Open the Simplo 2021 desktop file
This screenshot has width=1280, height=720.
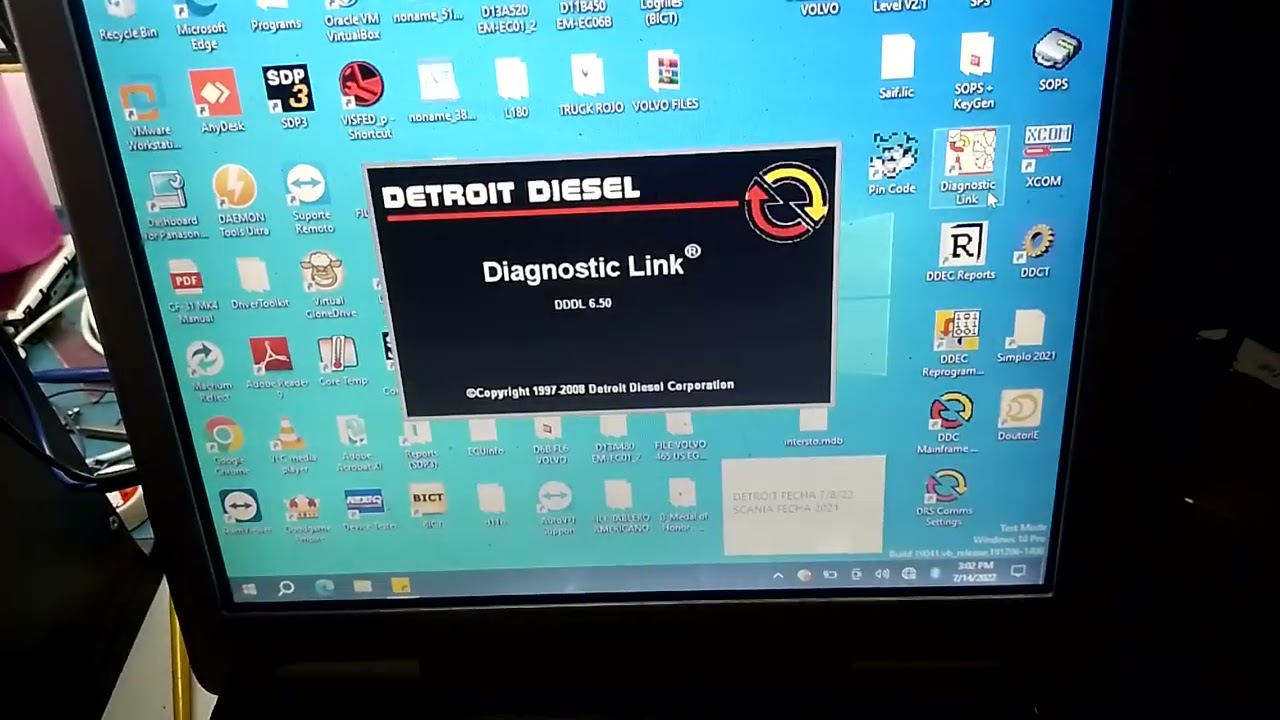(x=1026, y=337)
